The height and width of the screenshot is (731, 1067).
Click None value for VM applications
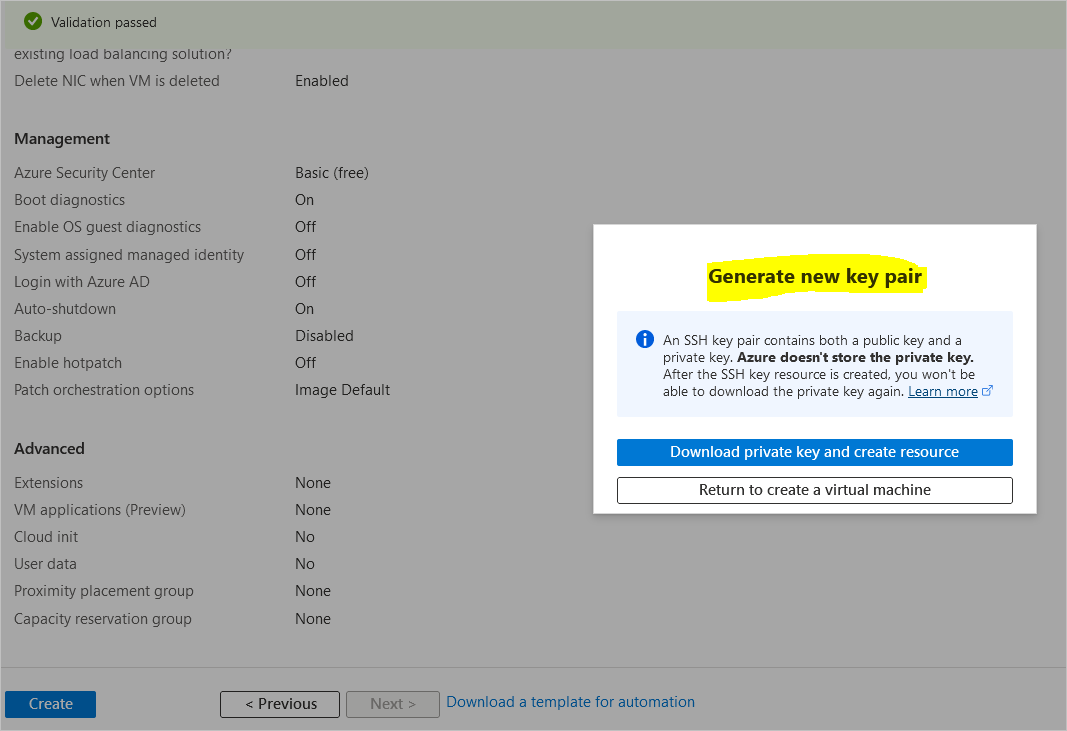coord(313,510)
